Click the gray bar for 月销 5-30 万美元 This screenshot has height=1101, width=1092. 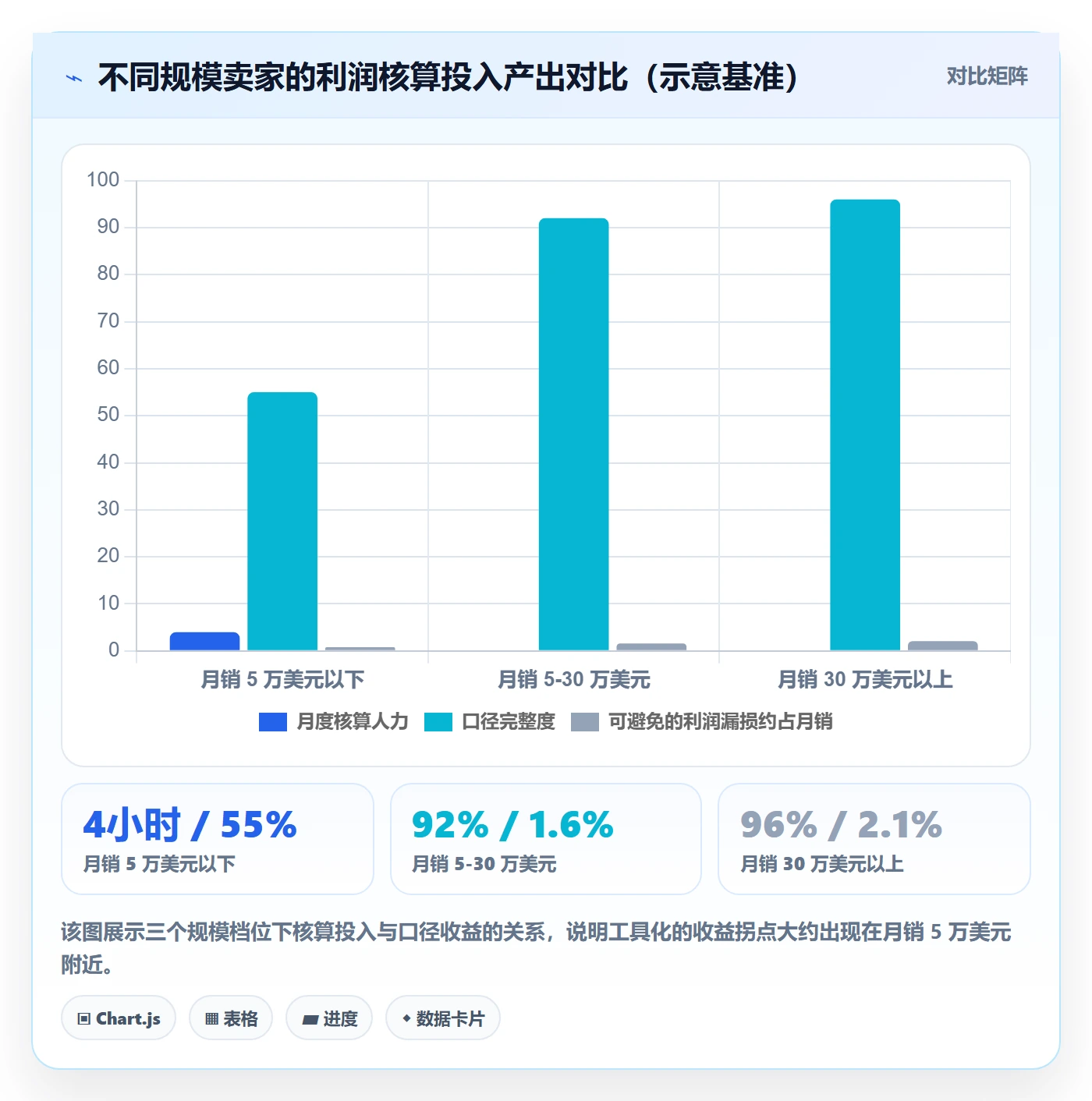tap(651, 646)
